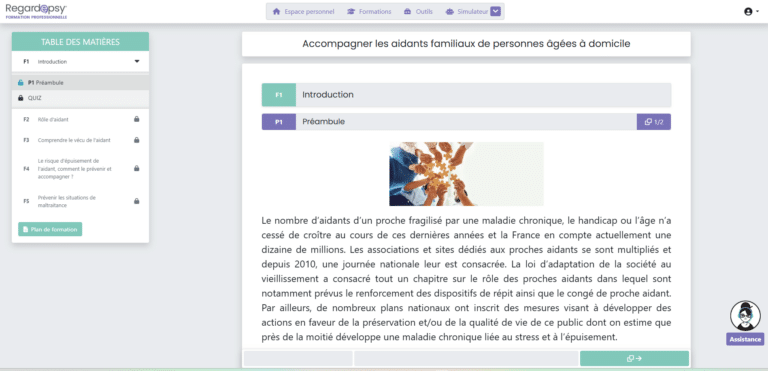The image size is (768, 371).
Task: Open the Formations menu item
Action: [369, 12]
